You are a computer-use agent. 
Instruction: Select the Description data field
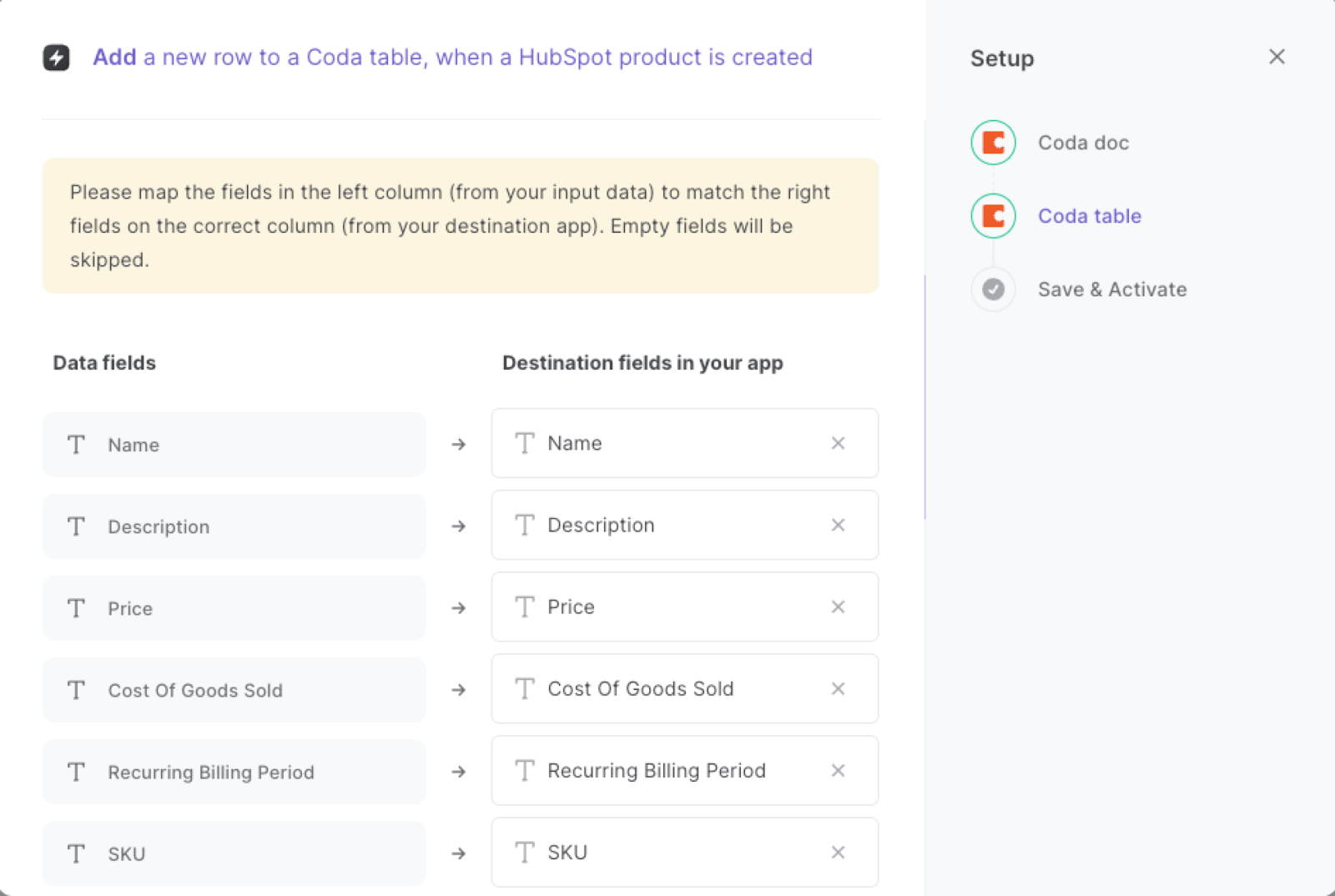tap(234, 526)
